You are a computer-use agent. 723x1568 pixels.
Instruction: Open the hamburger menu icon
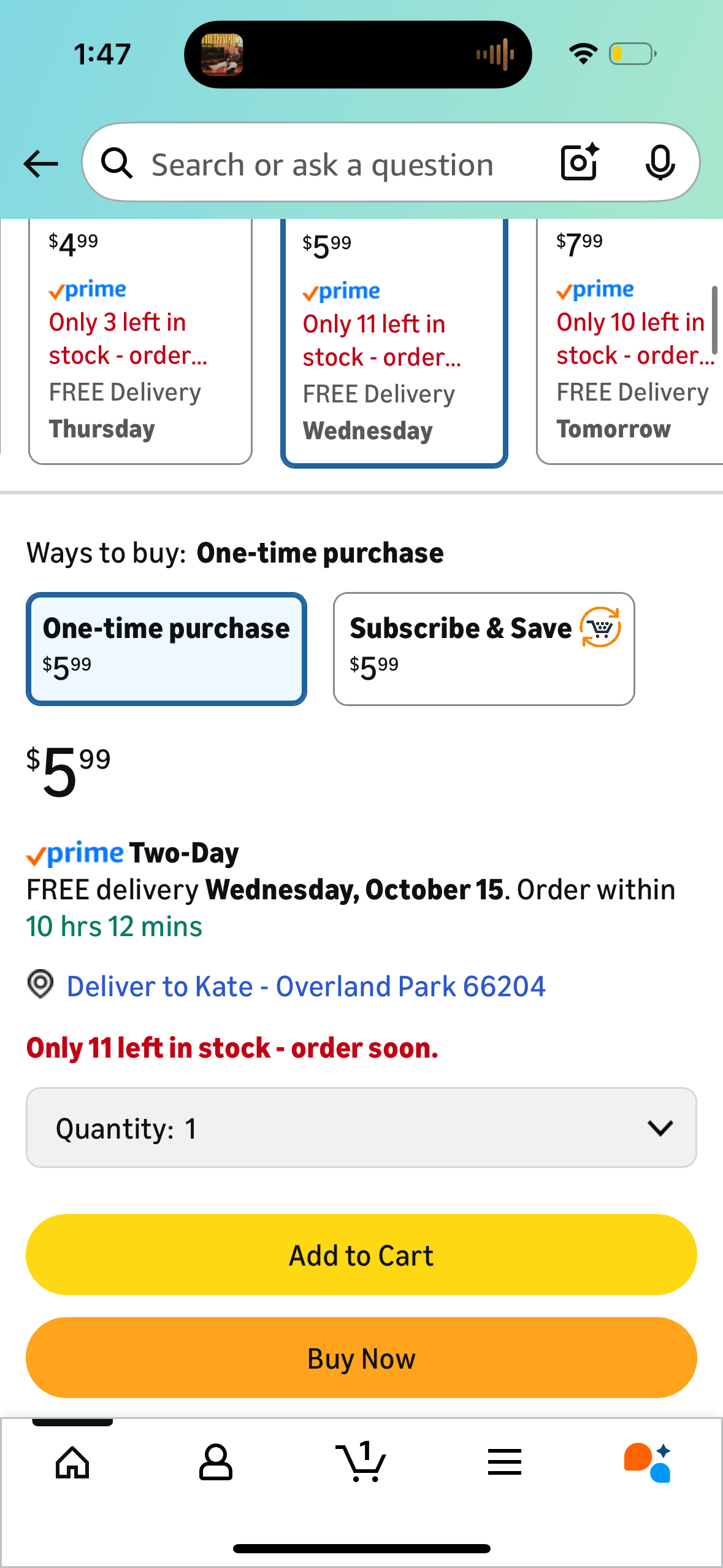tap(505, 1462)
